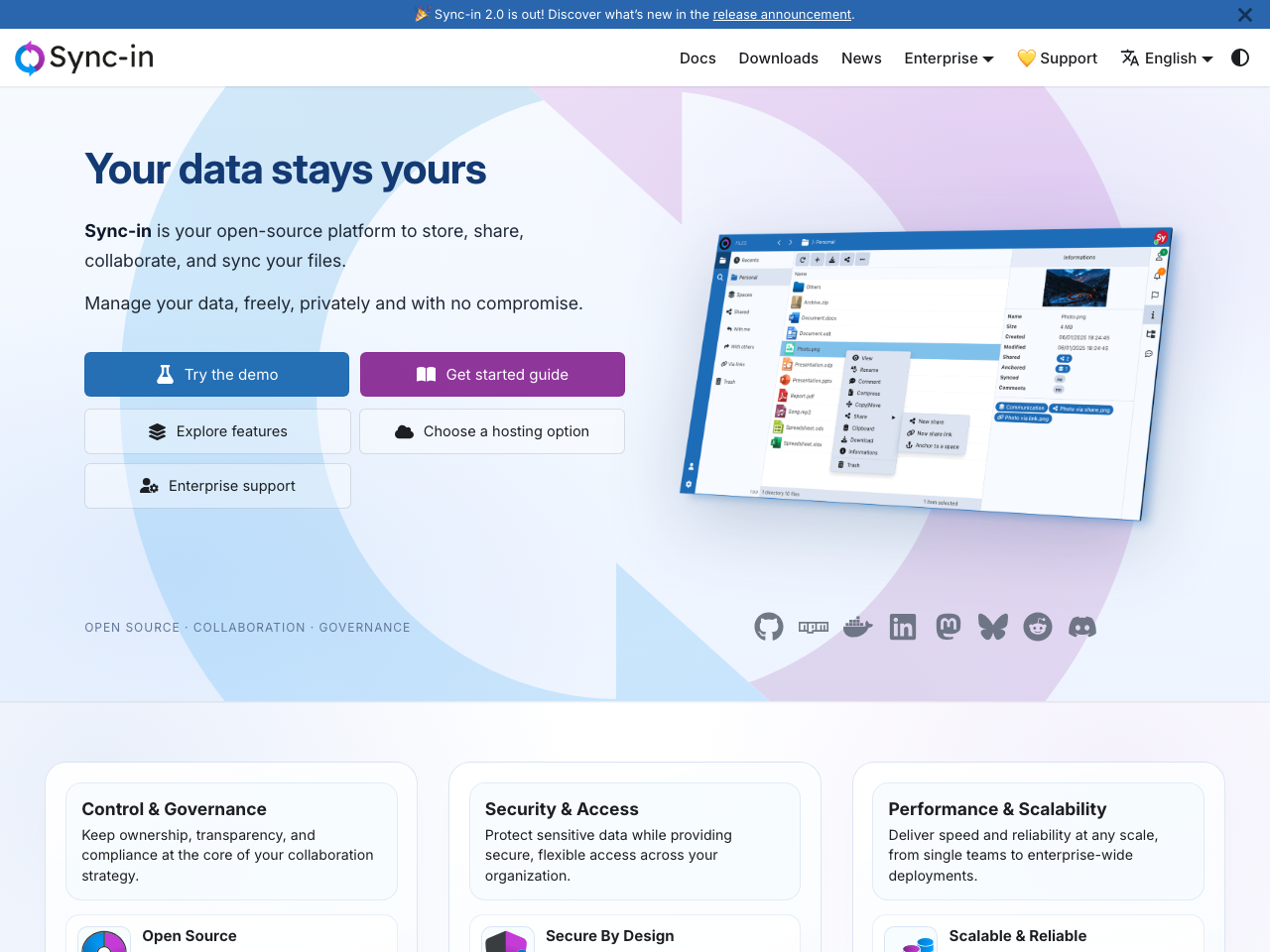Image resolution: width=1270 pixels, height=952 pixels.
Task: Toggle dark mode with the contrast icon
Action: [x=1239, y=58]
